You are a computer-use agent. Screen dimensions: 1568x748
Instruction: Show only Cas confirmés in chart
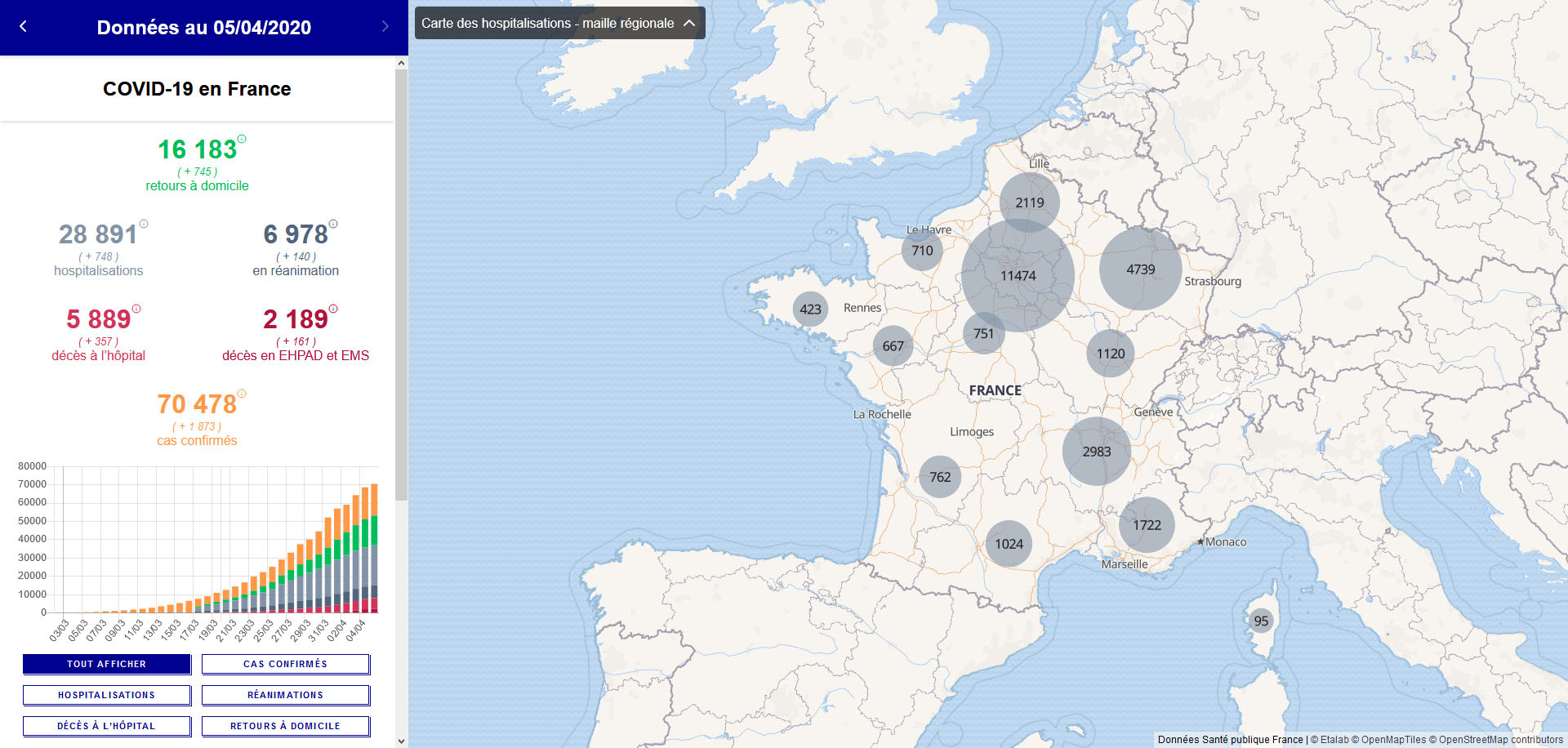(286, 664)
